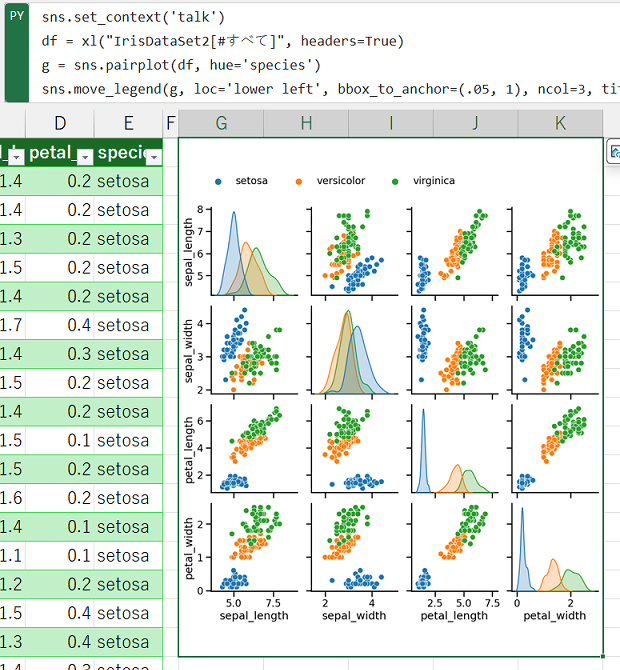This screenshot has width=620, height=670.
Task: Click the sepal_width density plot on the diagonal
Action: click(x=354, y=350)
